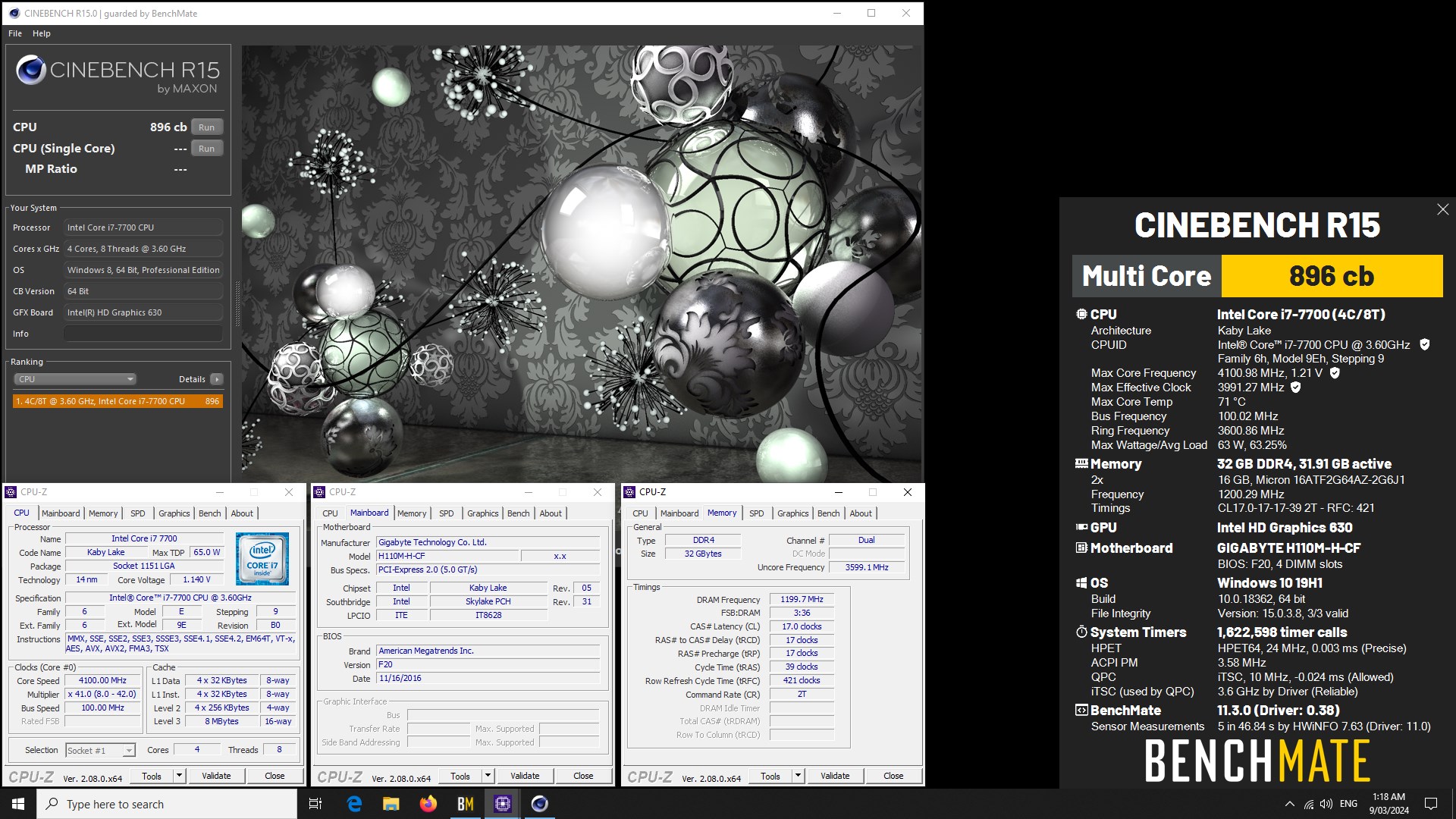Open the Socket #1 selection dropdown
Image resolution: width=1456 pixels, height=819 pixels.
(x=100, y=750)
